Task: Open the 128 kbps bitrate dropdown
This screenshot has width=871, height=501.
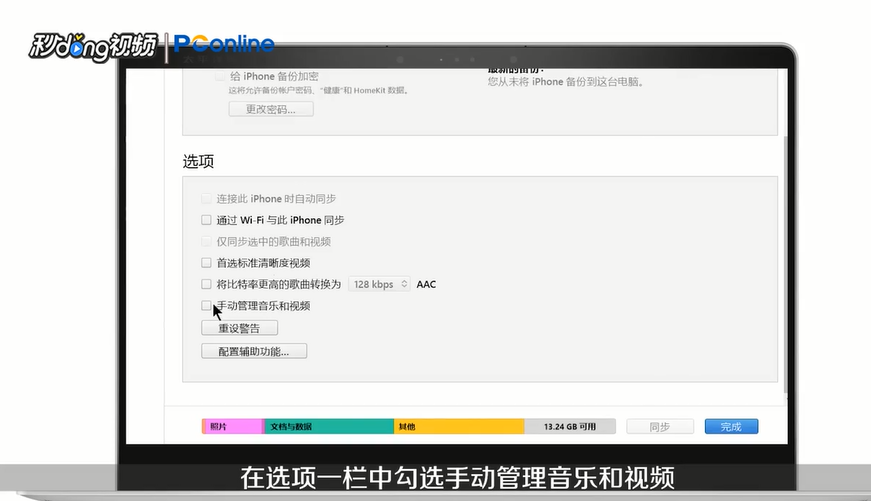Action: coord(379,284)
